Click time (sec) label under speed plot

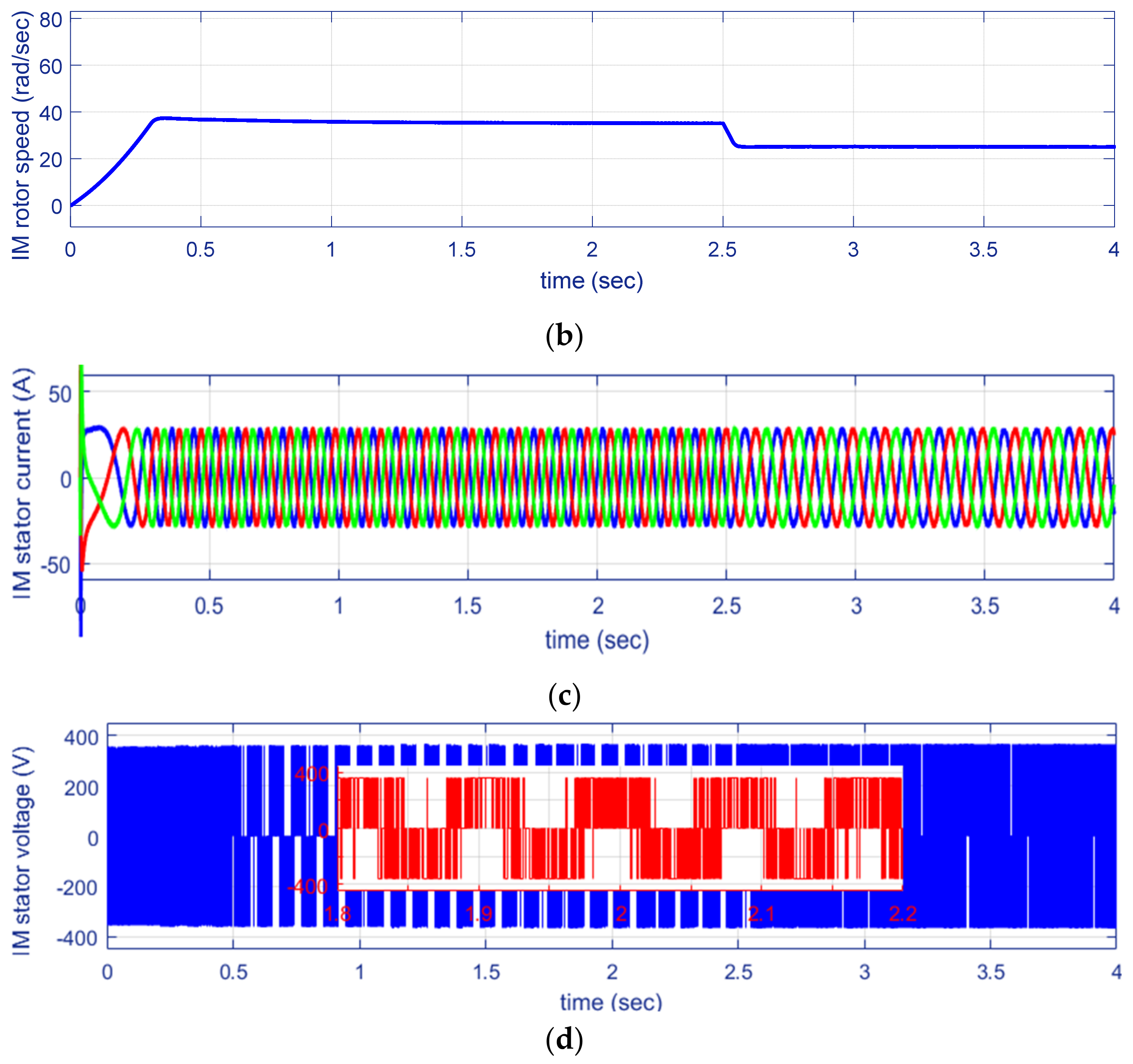coord(592,281)
